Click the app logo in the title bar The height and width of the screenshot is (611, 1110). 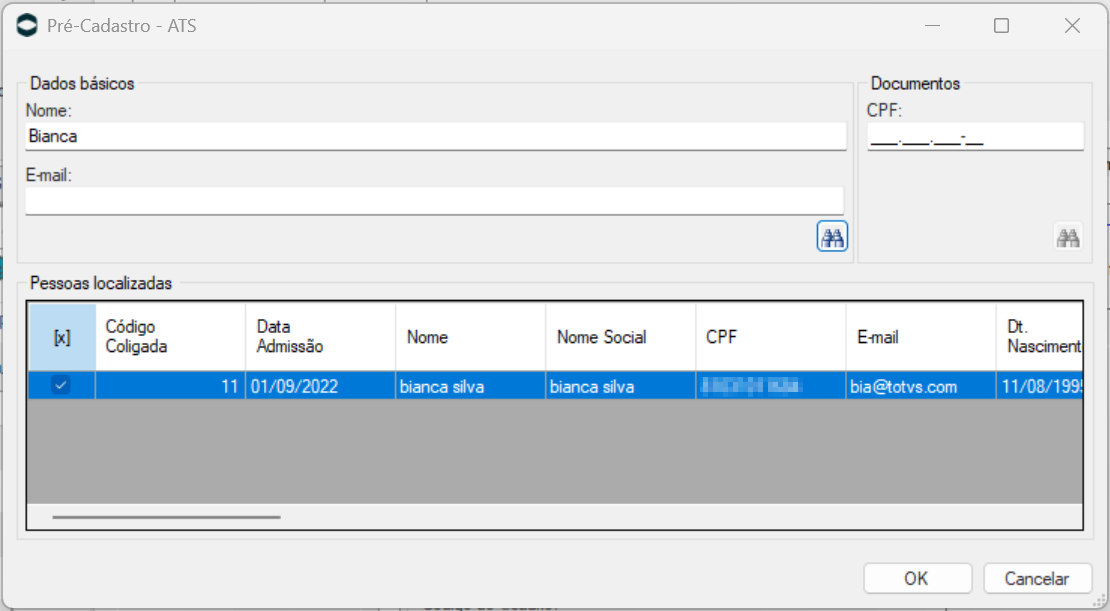(26, 25)
